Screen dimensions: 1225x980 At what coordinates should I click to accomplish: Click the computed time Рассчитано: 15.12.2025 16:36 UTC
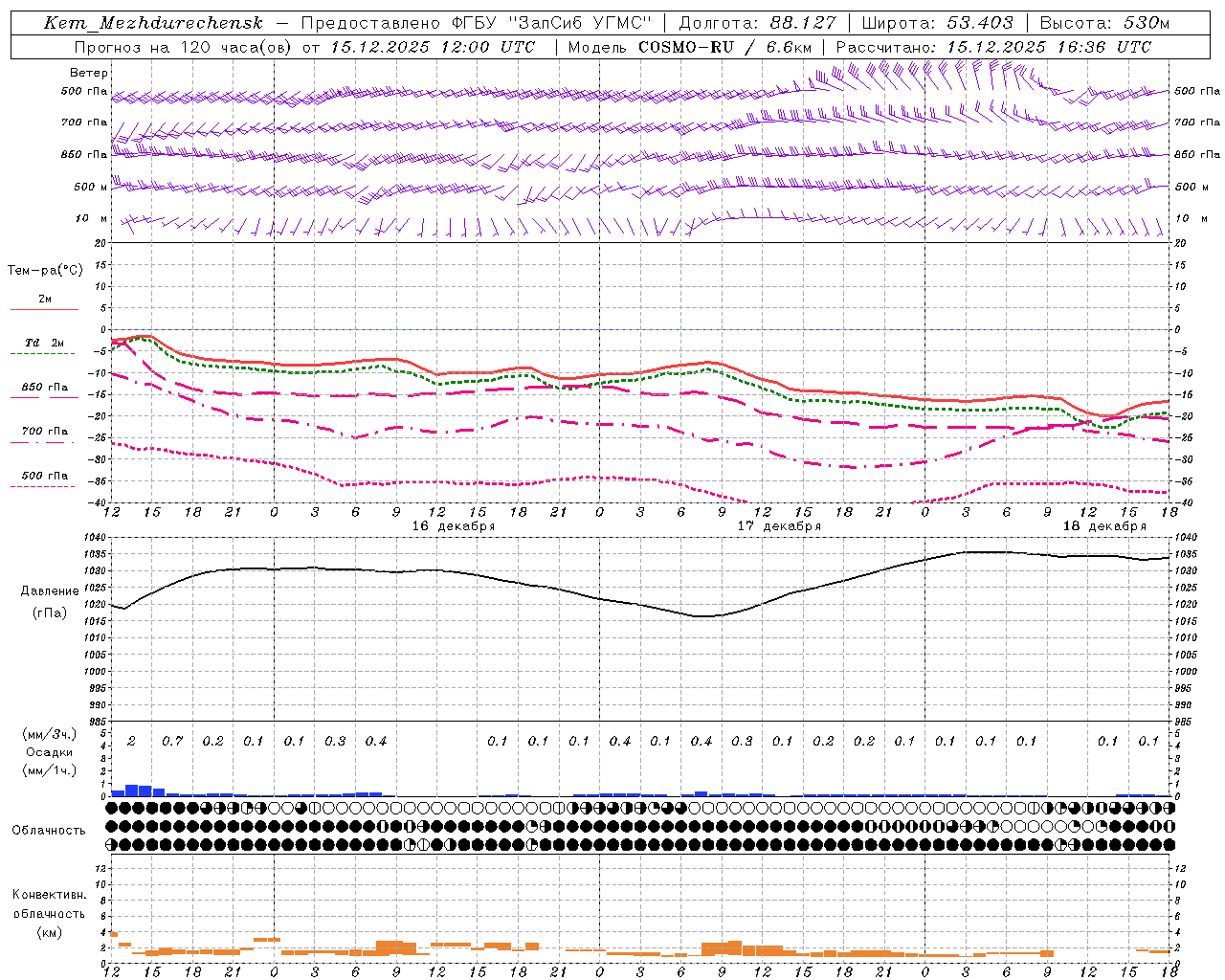(993, 47)
